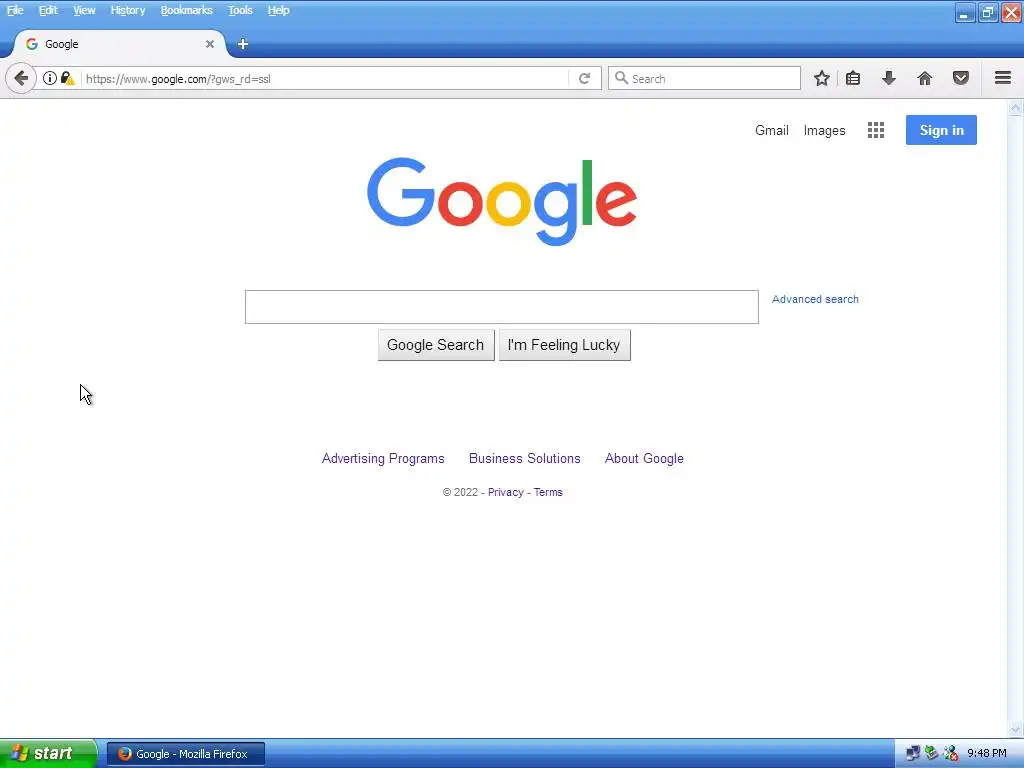The image size is (1024, 768).
Task: Open the downloads arrow panel
Action: point(889,79)
